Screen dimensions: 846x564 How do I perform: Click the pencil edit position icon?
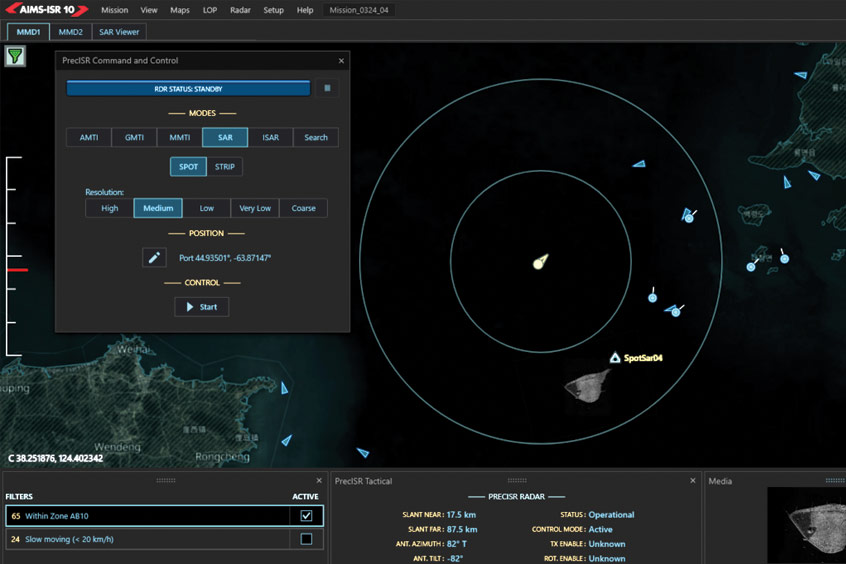(154, 258)
